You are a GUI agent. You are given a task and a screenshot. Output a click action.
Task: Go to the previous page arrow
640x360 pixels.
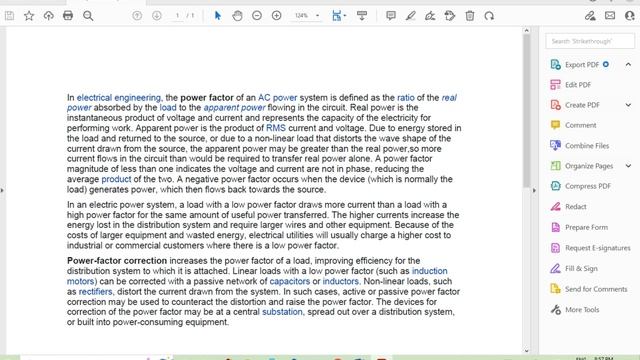pos(137,16)
